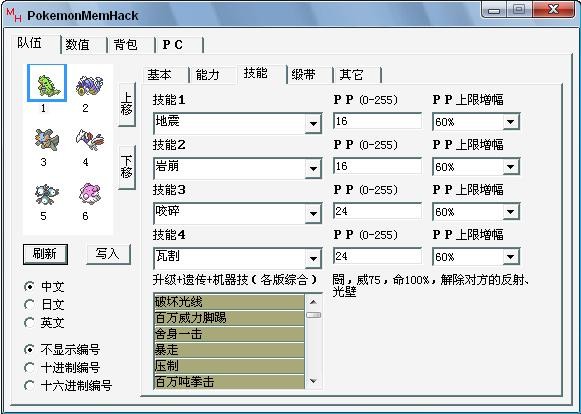The image size is (581, 414).
Task: Switch to the PC tab
Action: [179, 45]
